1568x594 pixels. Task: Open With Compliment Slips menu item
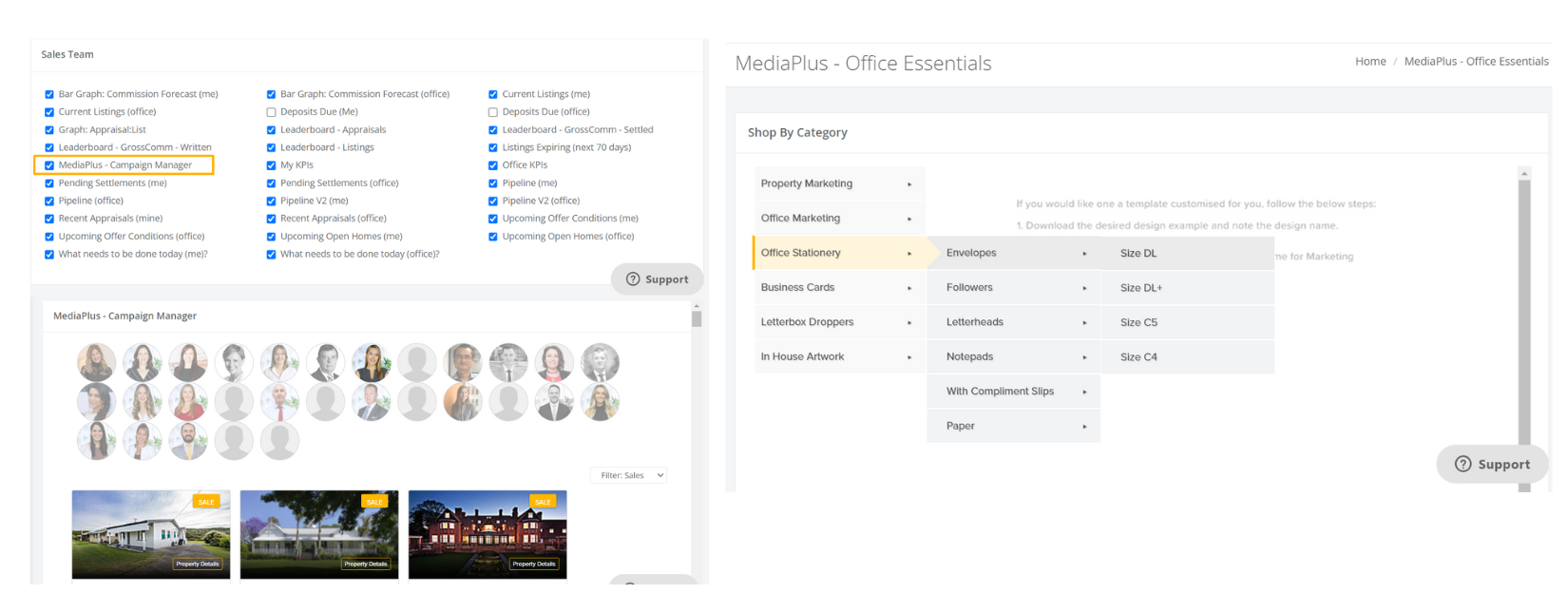pos(1013,391)
